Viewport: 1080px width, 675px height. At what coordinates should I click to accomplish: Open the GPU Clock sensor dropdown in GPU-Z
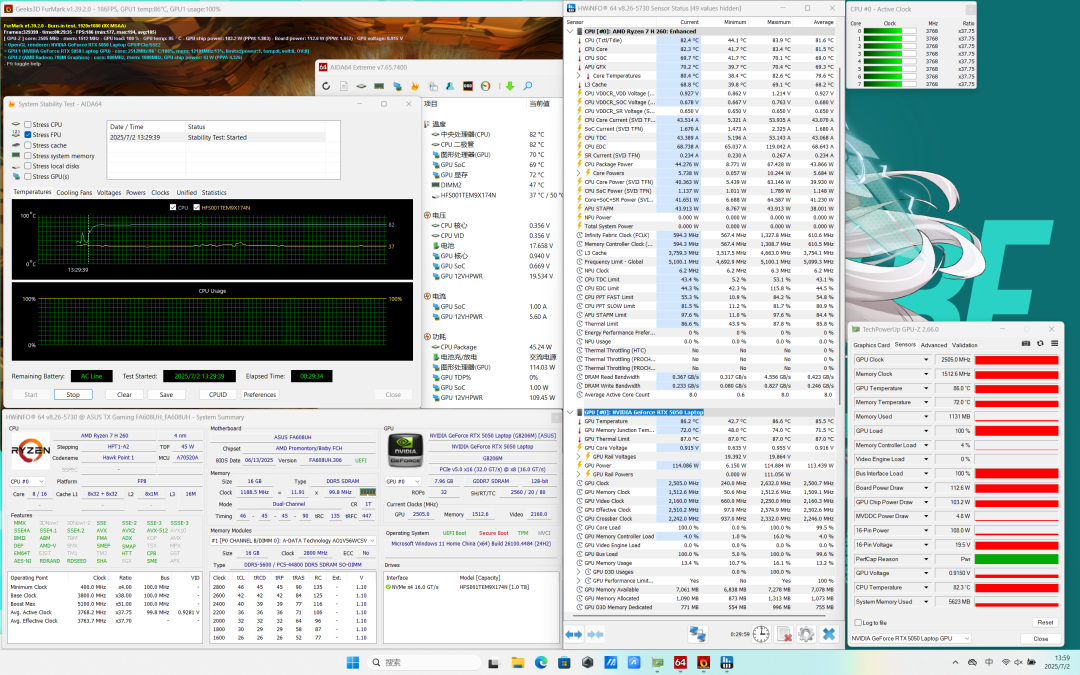[926, 360]
